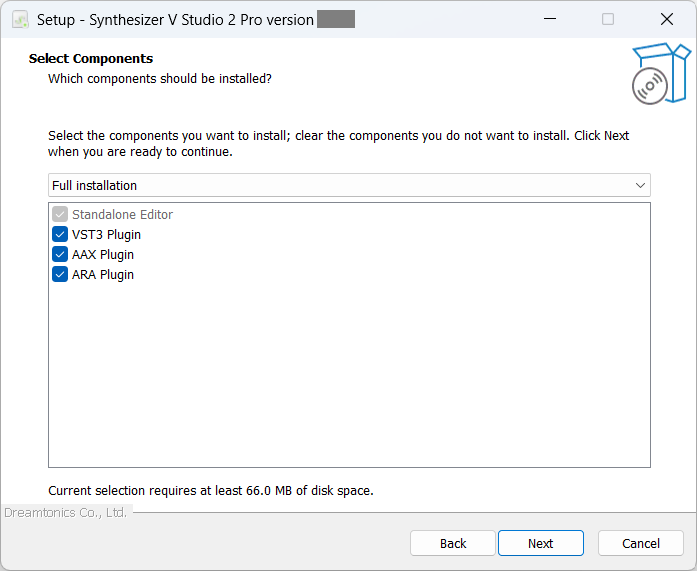Uncheck the AAX Plugin checkbox
Screen dimensions: 697x571
pos(60,254)
